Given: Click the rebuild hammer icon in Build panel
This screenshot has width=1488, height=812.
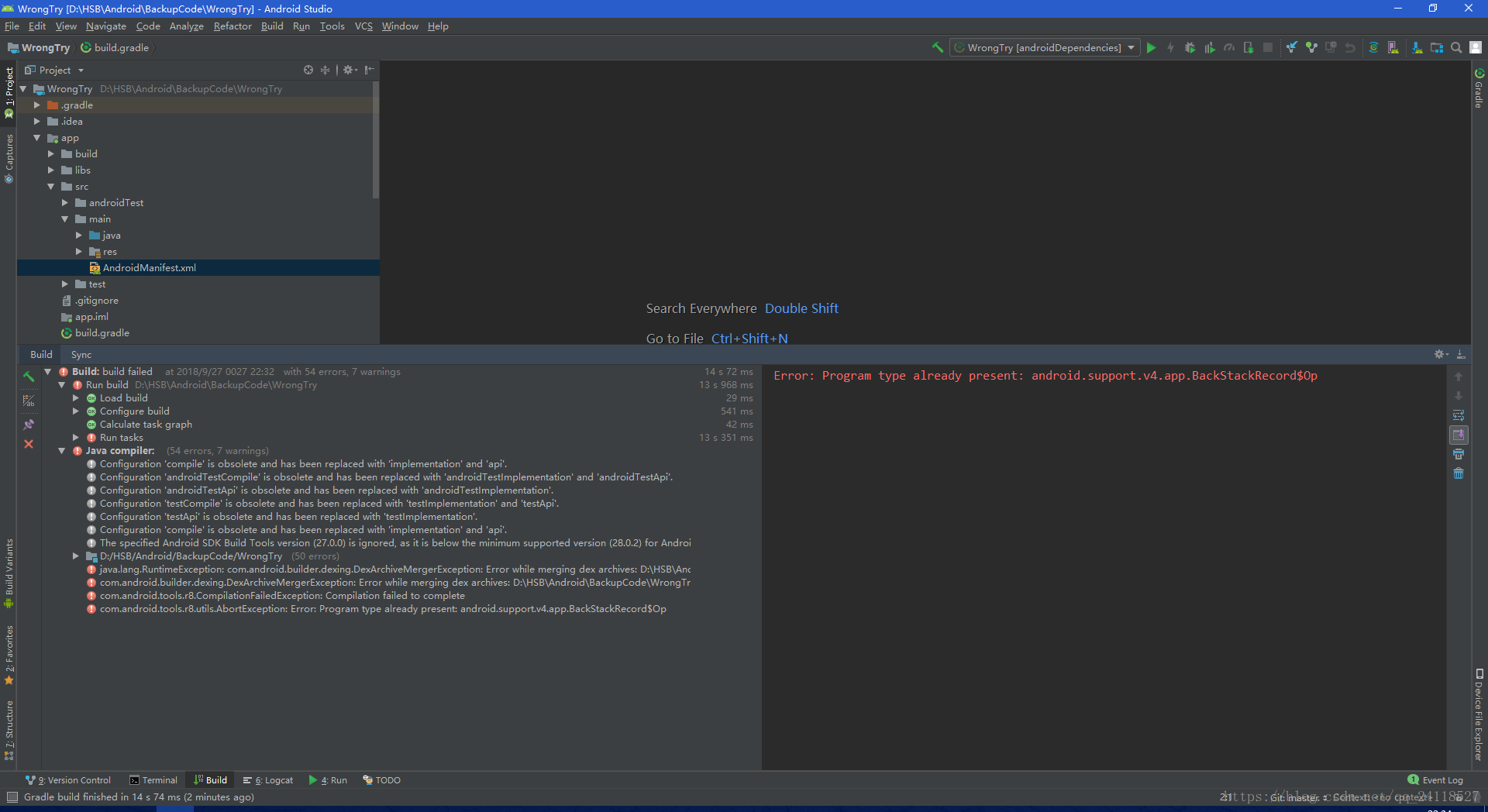Looking at the screenshot, I should coord(29,376).
